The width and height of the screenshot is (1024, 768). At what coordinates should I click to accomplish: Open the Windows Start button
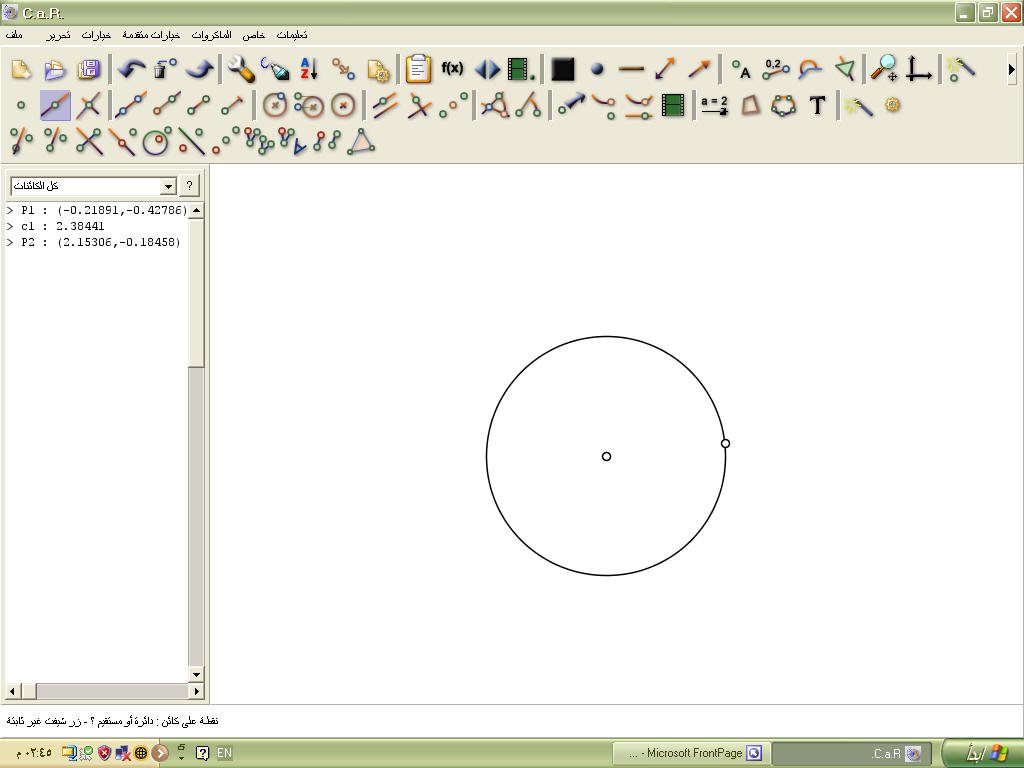tap(984, 753)
